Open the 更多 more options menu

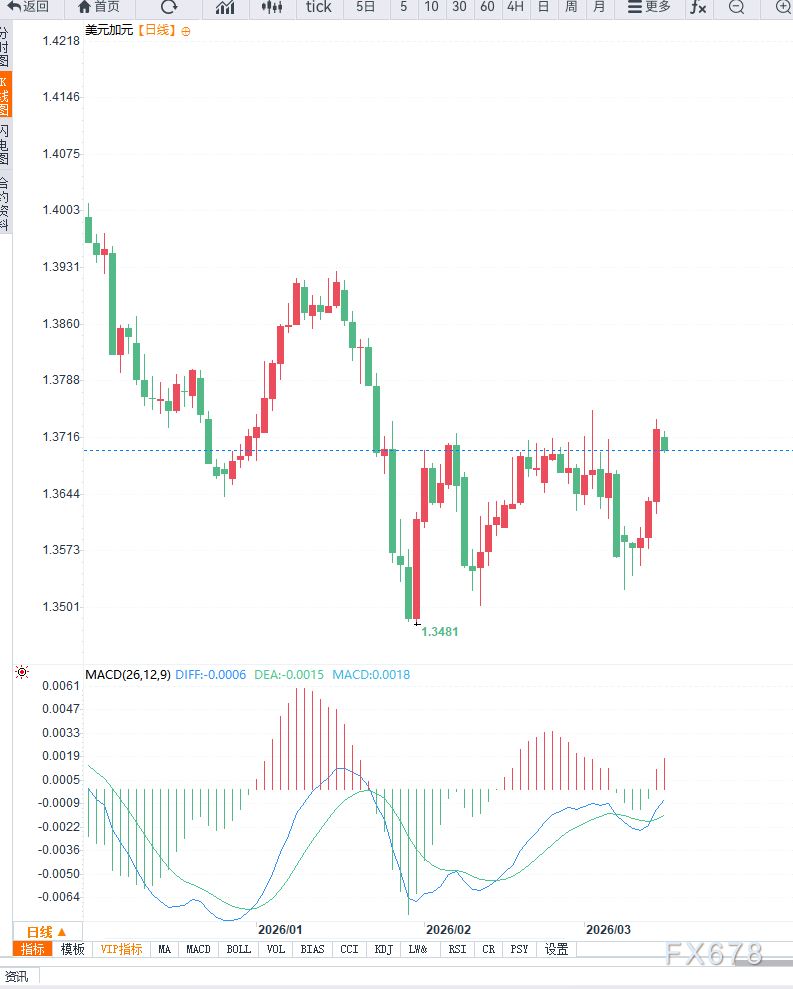649,7
